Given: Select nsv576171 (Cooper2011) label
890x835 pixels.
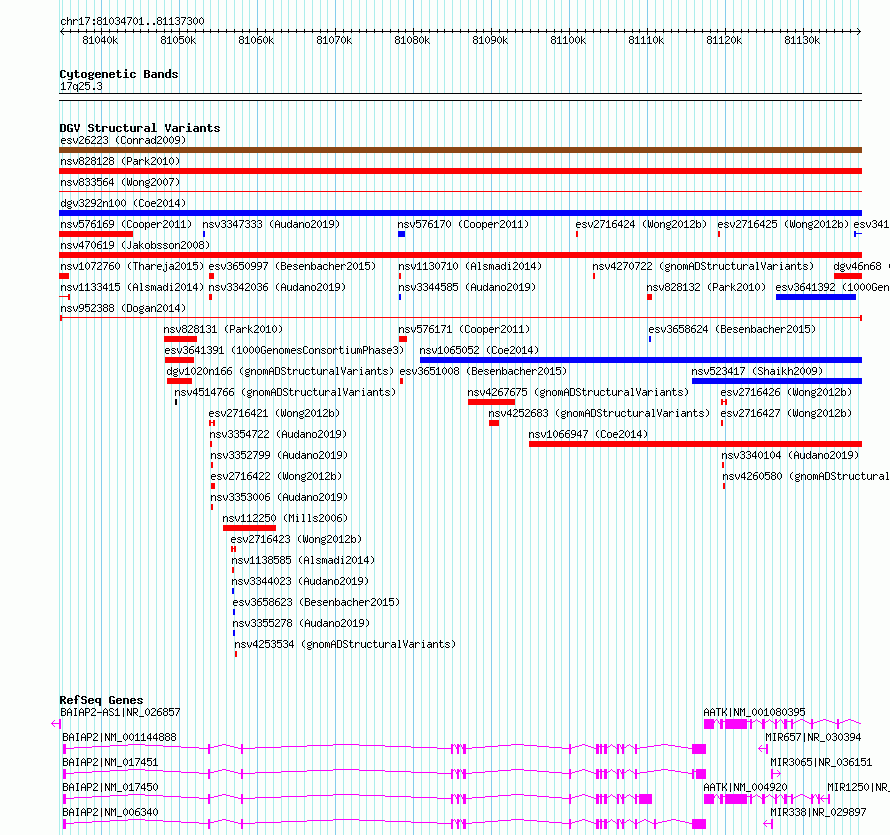Looking at the screenshot, I should 464,329.
